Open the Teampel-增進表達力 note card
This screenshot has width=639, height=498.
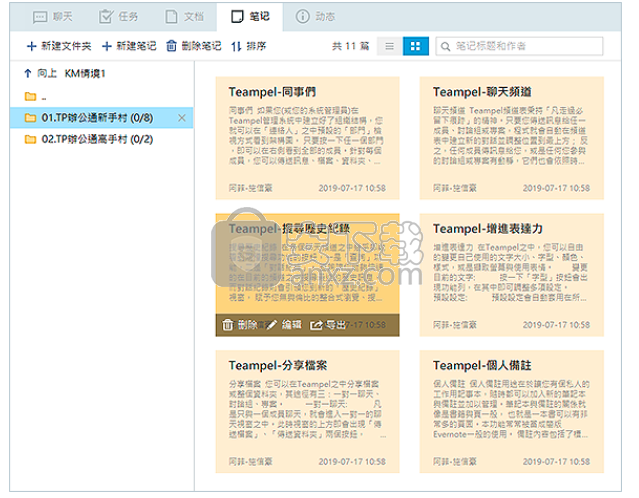click(x=511, y=275)
